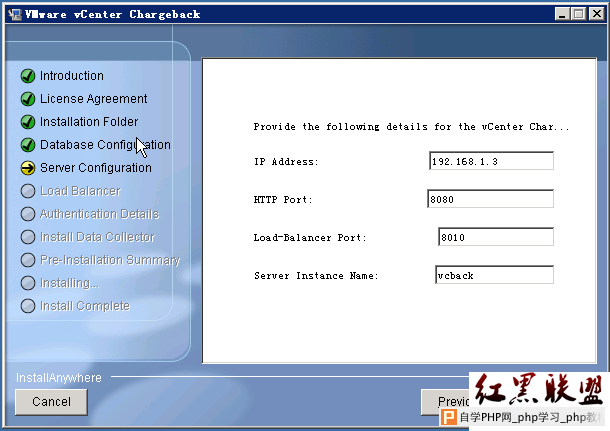Click the Pre-Installation Summary label
The height and width of the screenshot is (431, 610).
tap(110, 260)
